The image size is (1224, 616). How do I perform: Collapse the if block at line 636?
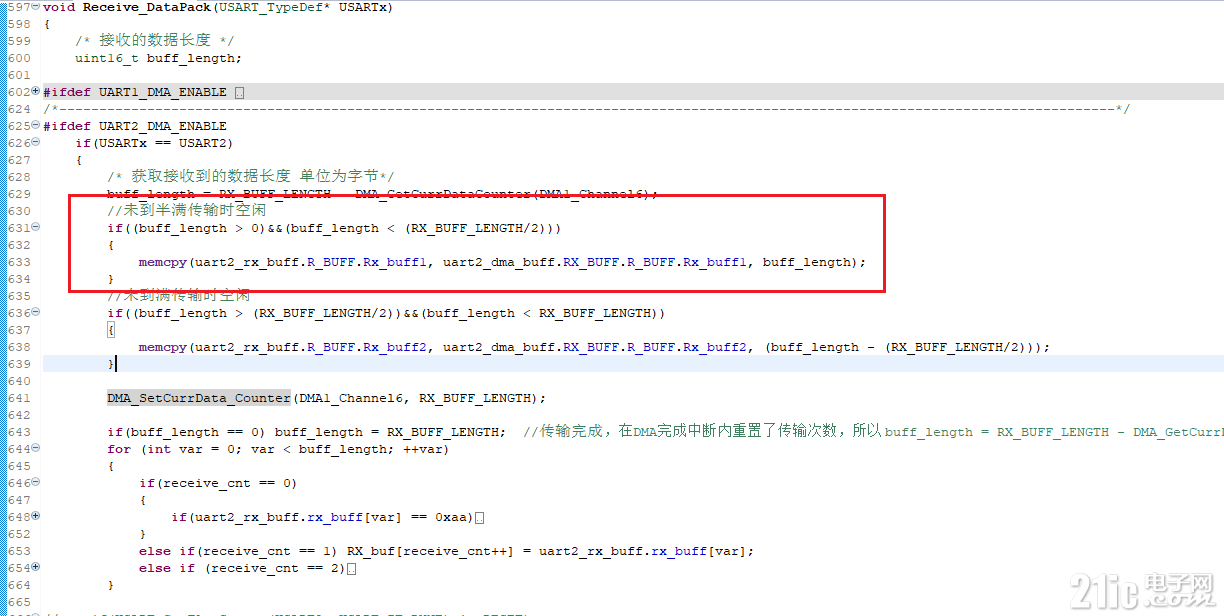(36, 313)
